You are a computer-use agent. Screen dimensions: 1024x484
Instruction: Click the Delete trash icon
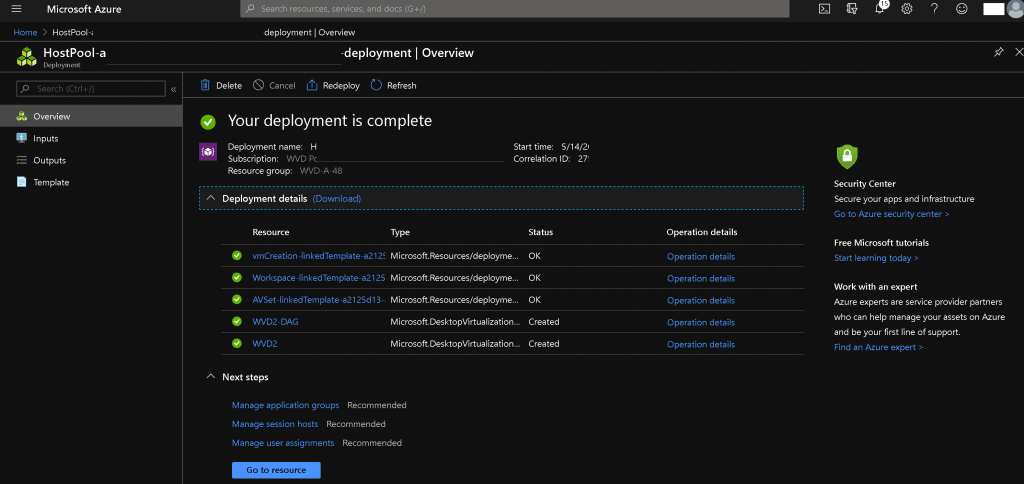coord(205,85)
